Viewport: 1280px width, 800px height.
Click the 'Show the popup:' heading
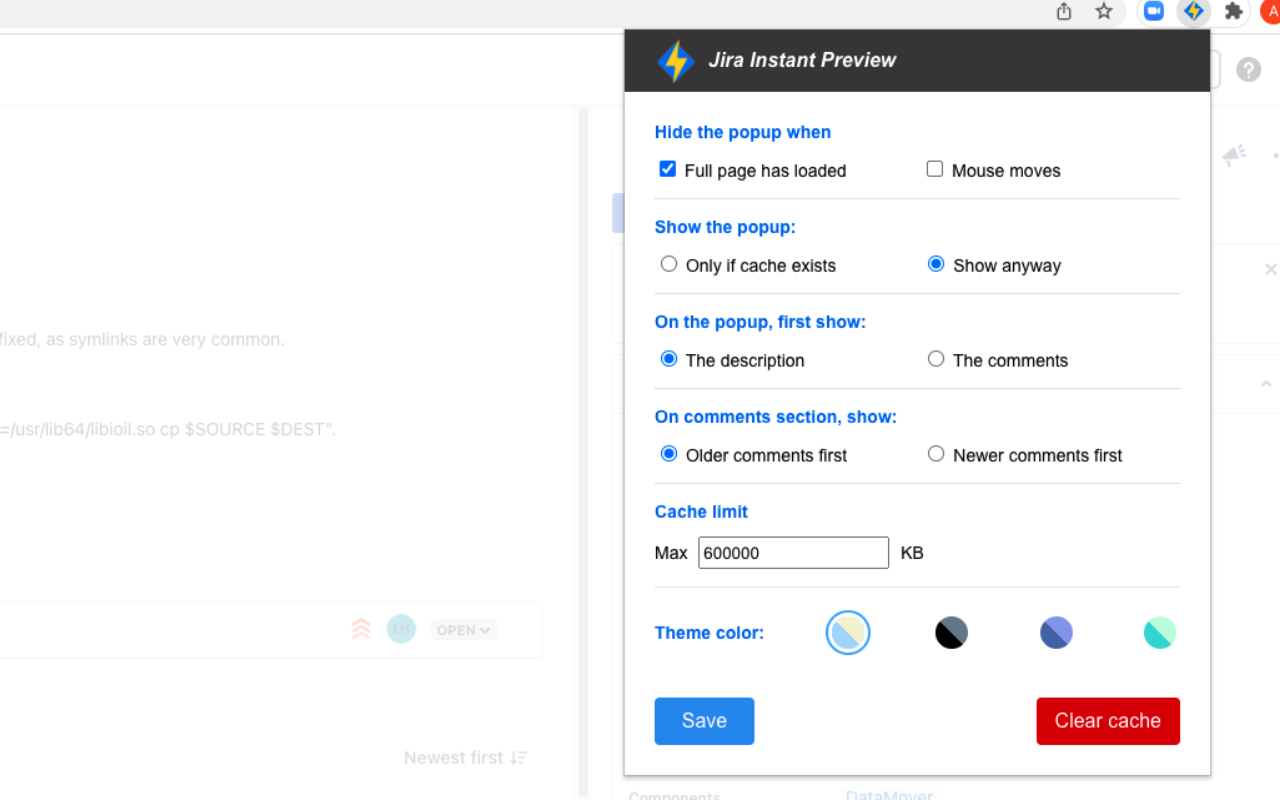pos(725,227)
